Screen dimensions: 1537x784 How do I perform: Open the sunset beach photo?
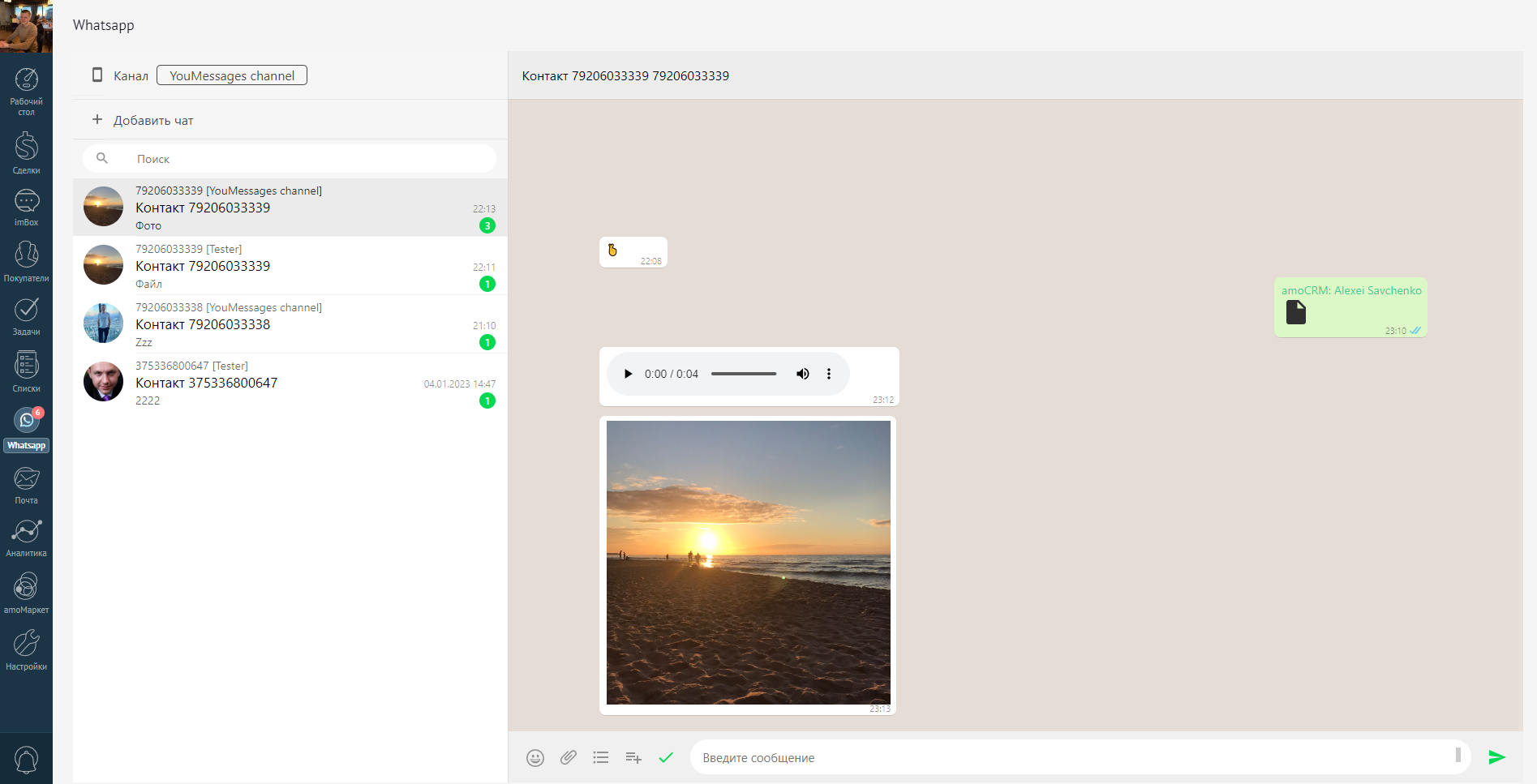coord(748,563)
